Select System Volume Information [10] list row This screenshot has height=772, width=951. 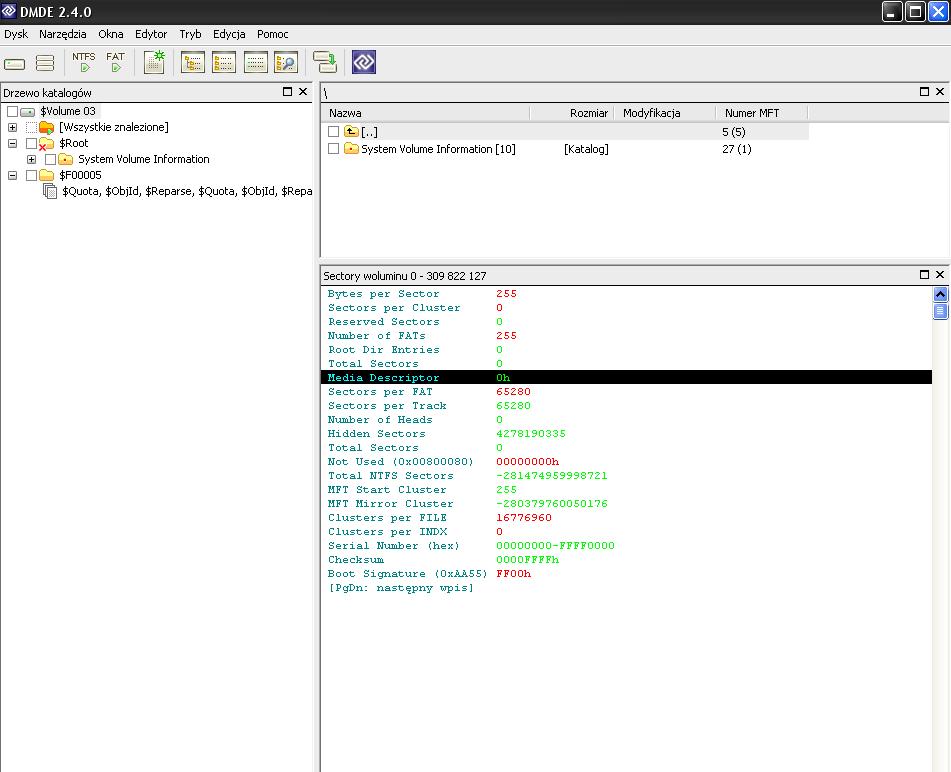click(565, 149)
